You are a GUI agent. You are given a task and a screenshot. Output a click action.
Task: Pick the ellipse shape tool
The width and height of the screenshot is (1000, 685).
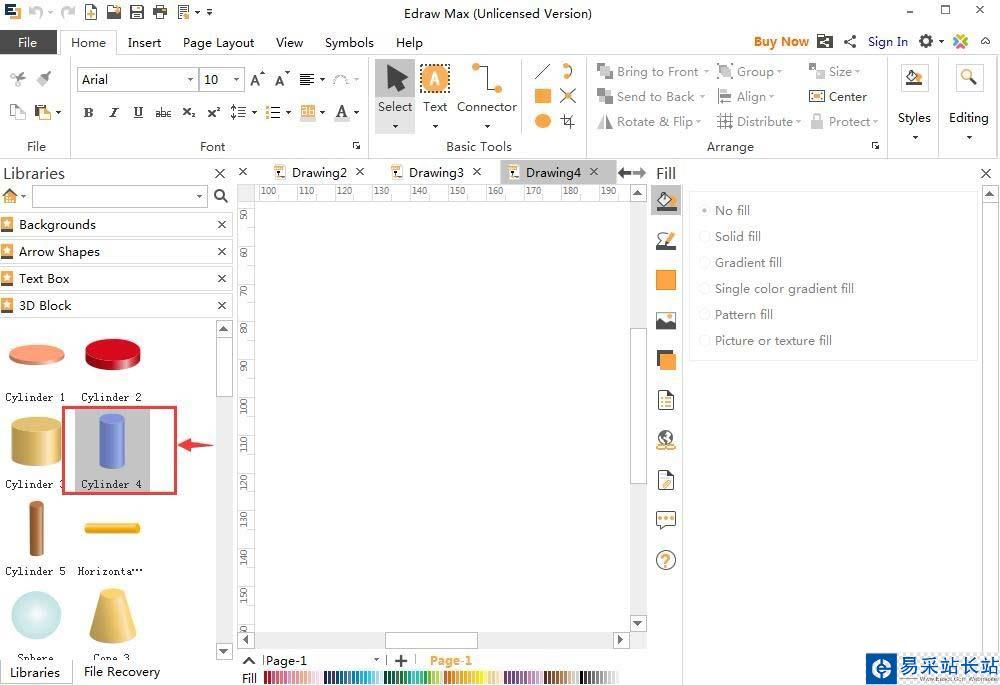pos(543,121)
